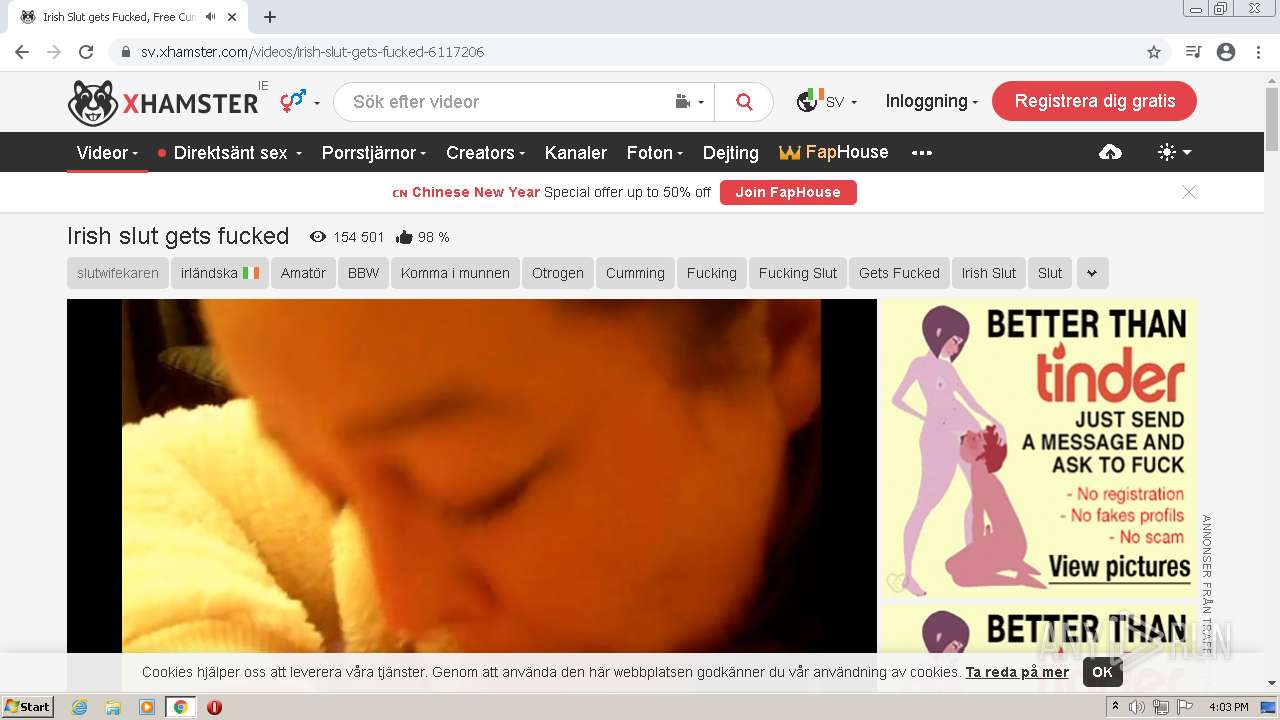This screenshot has height=720, width=1280.
Task: Mute the tab via its speaker icon
Action: coord(210,17)
